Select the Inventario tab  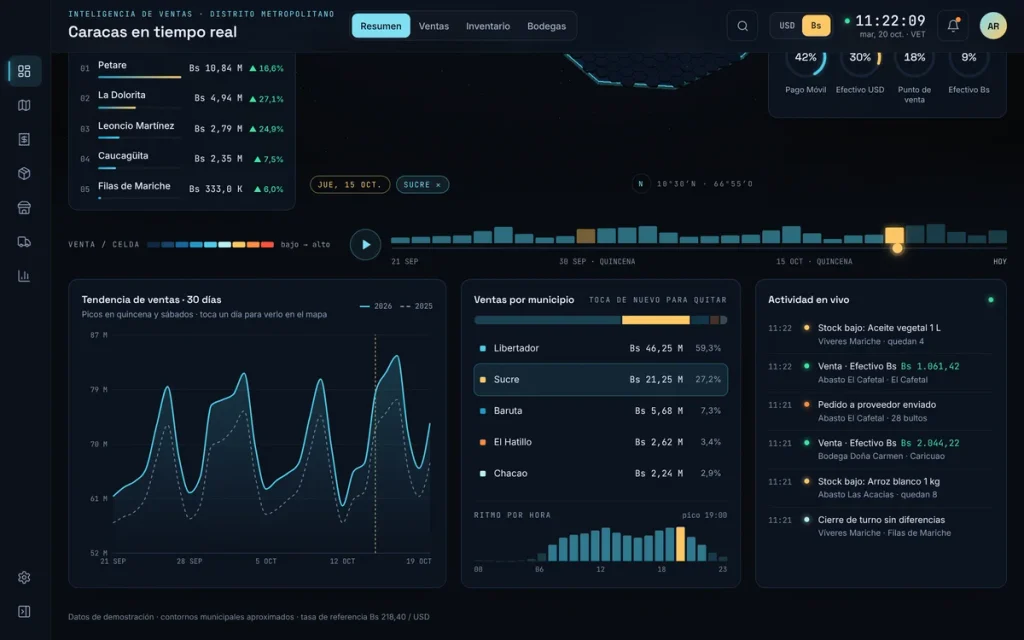click(x=488, y=26)
